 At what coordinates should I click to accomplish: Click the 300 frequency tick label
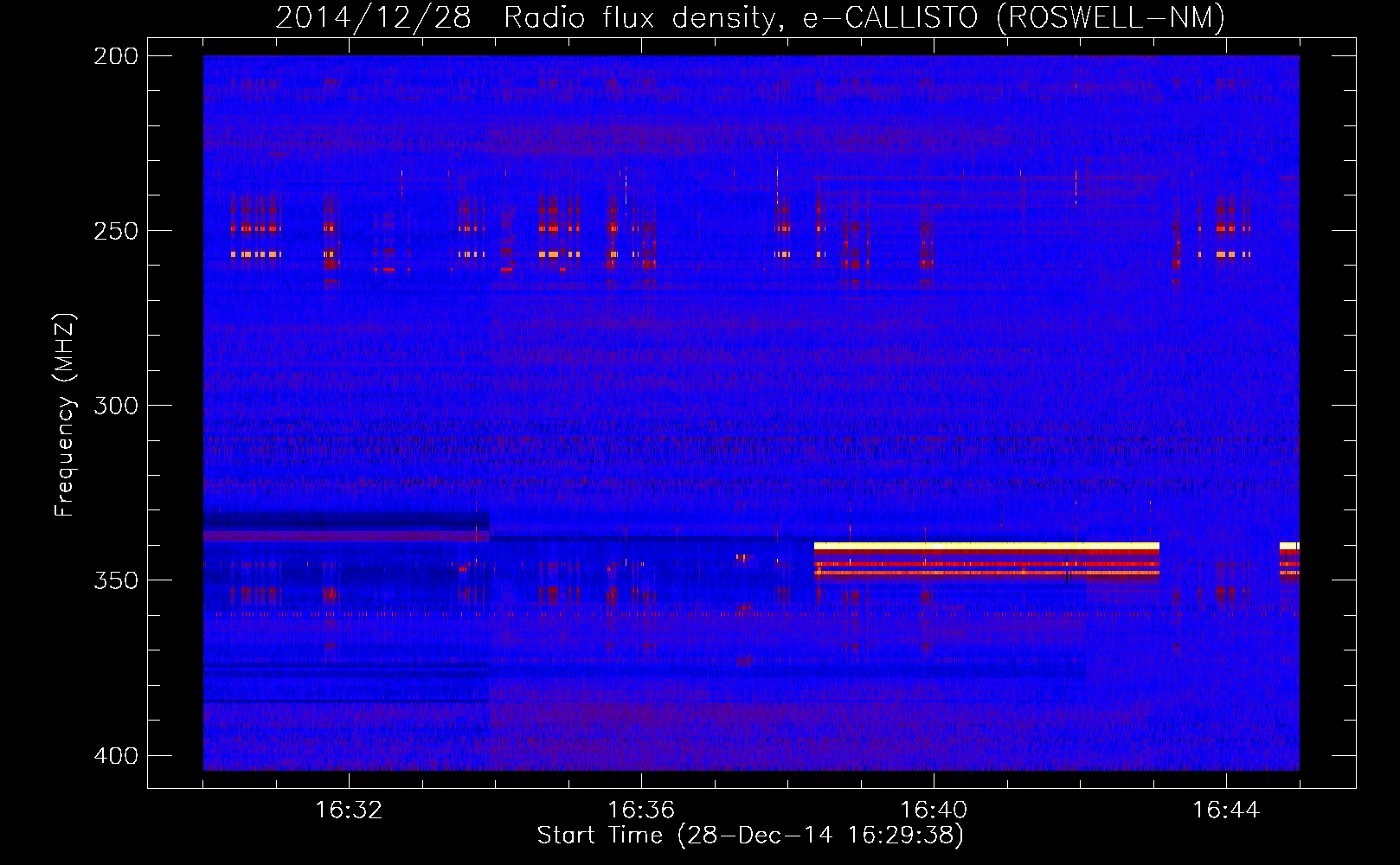[116, 406]
